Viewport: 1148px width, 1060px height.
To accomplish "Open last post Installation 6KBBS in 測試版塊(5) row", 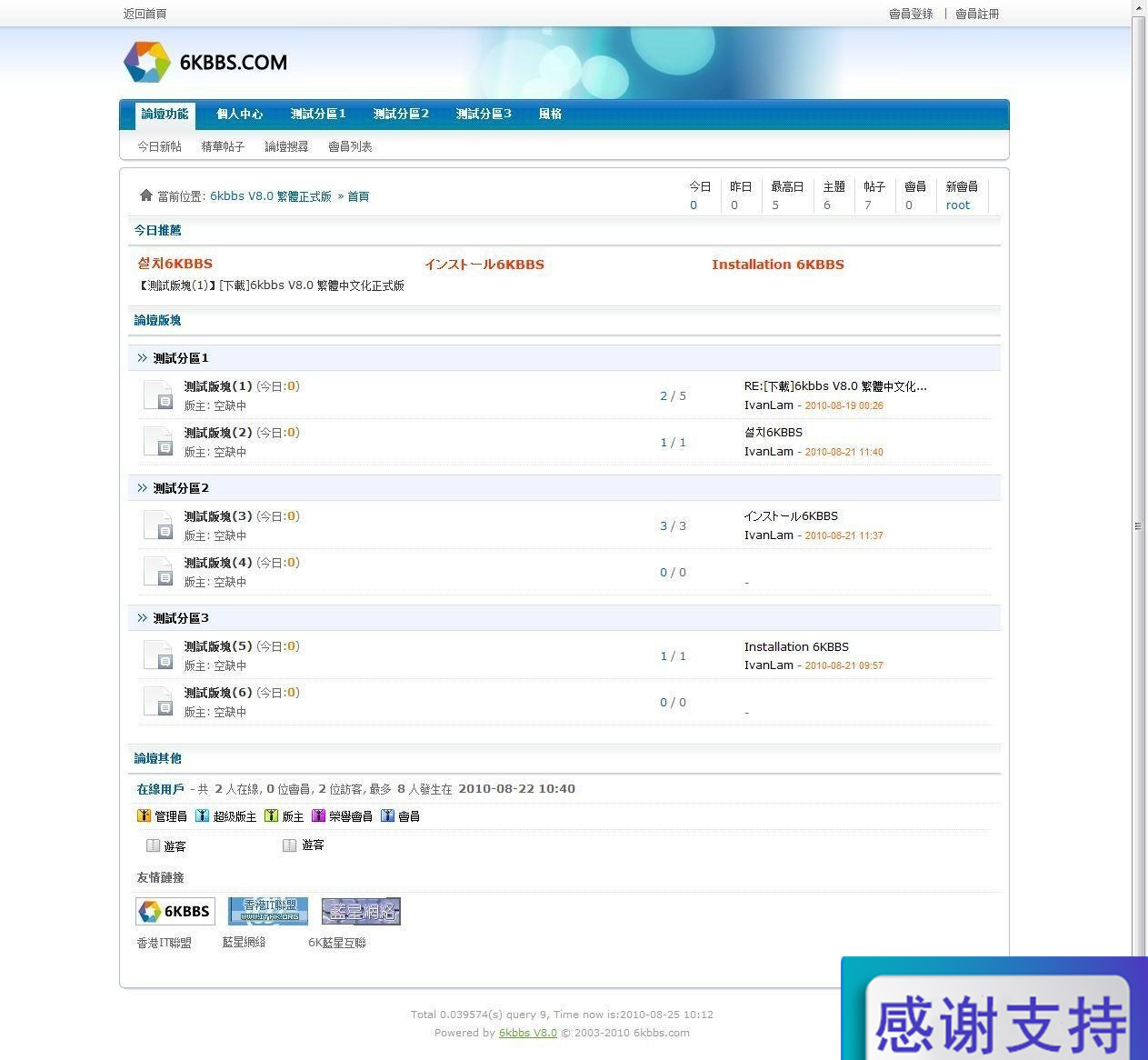I will (x=796, y=647).
